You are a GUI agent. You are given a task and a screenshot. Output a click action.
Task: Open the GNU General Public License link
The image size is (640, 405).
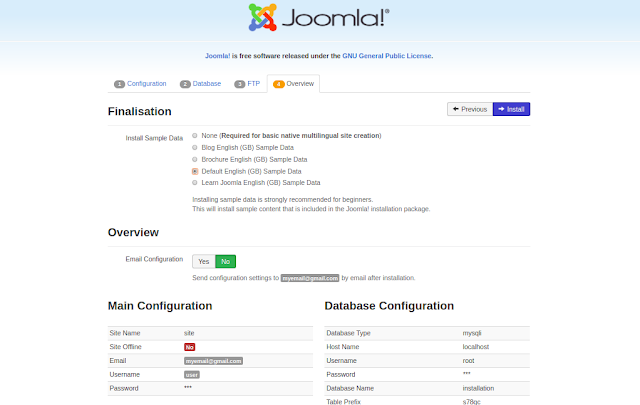(x=387, y=56)
